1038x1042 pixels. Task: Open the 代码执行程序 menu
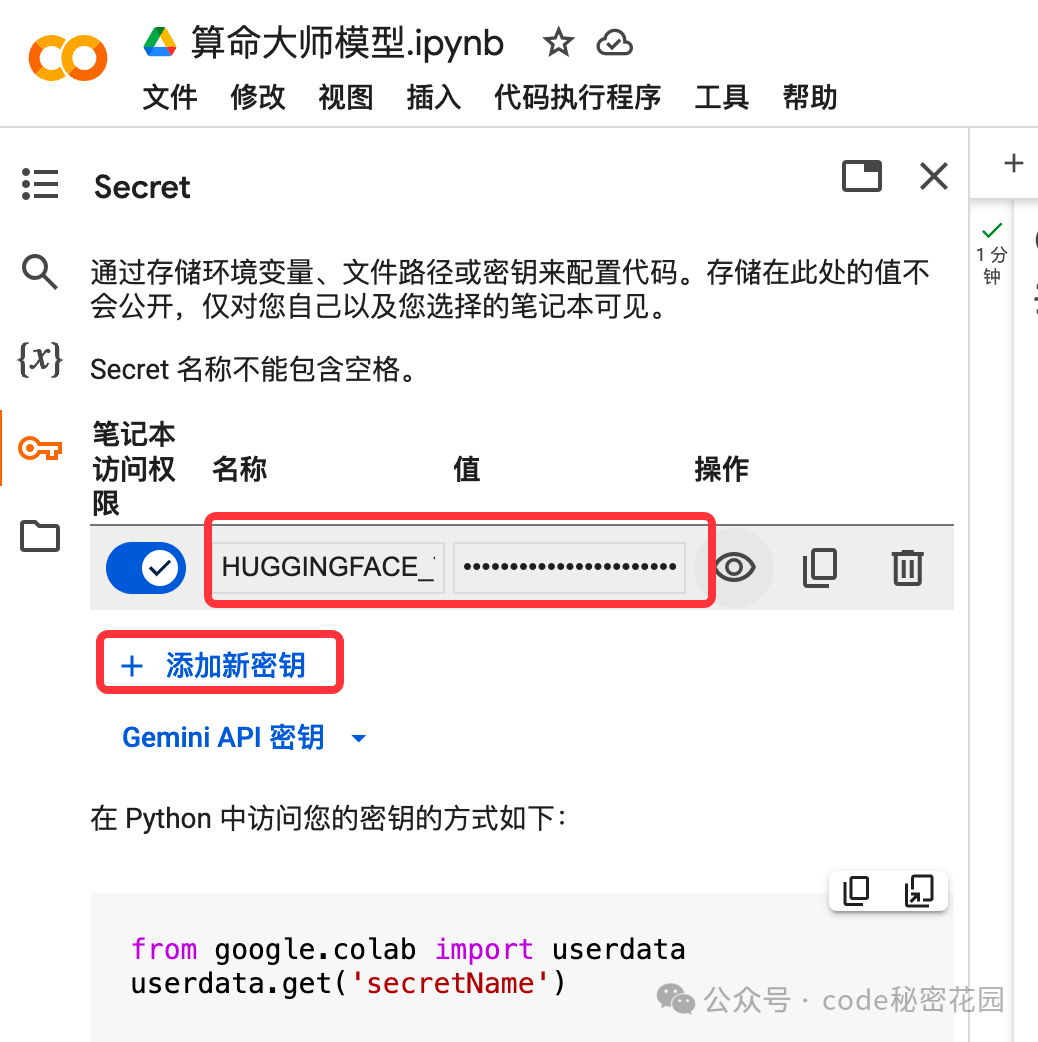point(577,97)
